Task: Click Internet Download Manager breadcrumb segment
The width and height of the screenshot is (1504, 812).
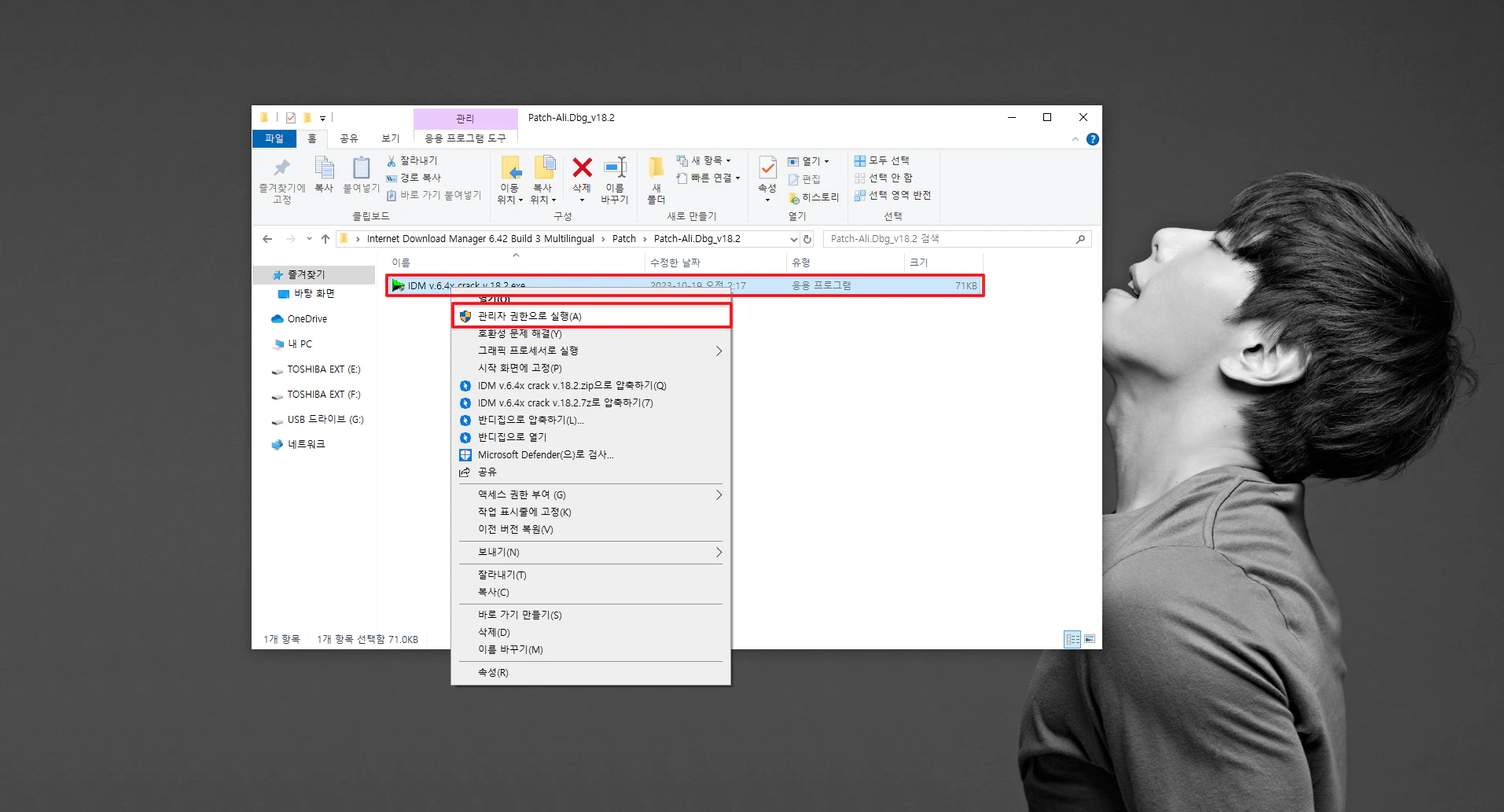Action: [x=480, y=239]
